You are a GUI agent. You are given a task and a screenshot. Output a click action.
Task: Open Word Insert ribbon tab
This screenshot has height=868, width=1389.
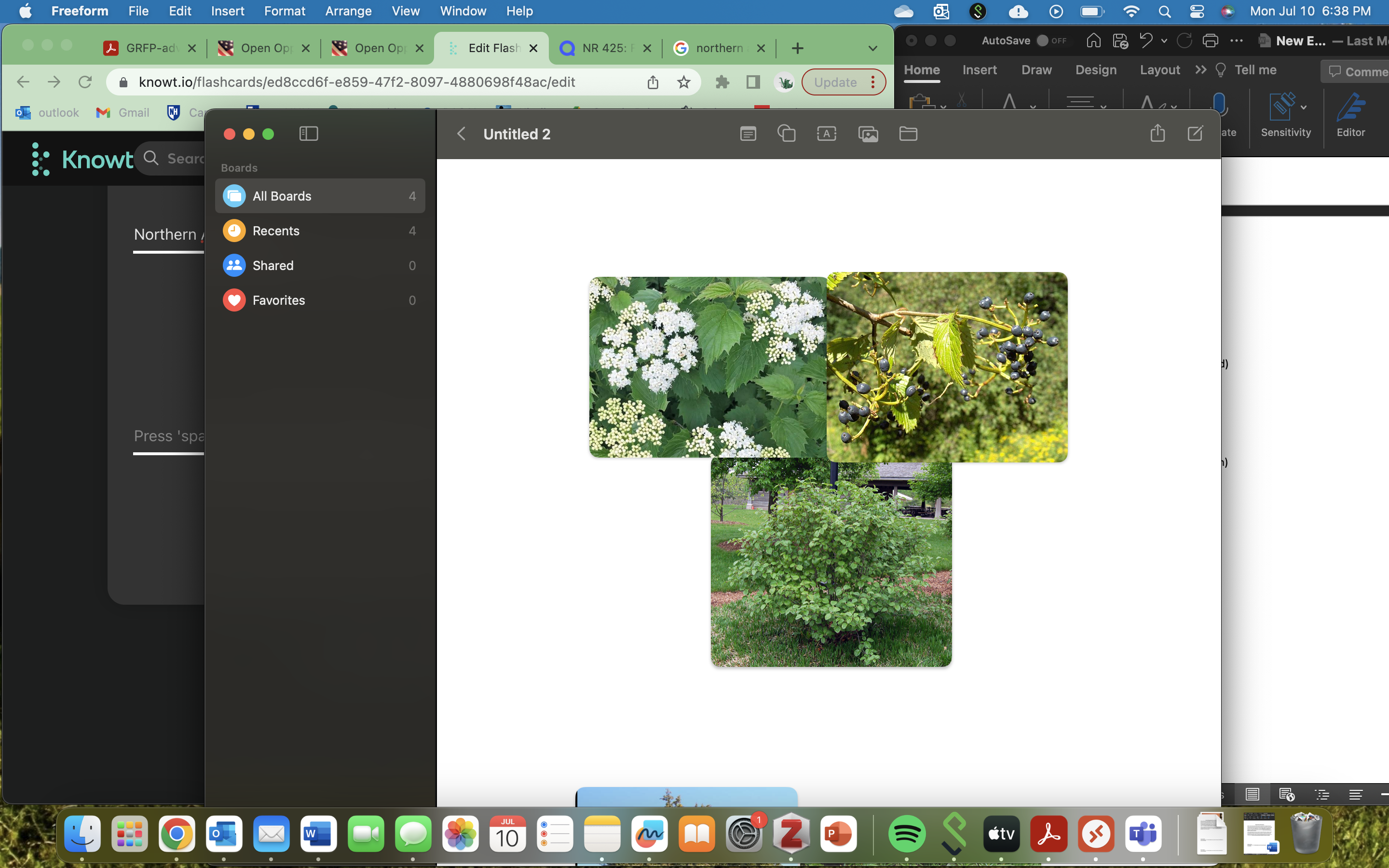point(979,70)
